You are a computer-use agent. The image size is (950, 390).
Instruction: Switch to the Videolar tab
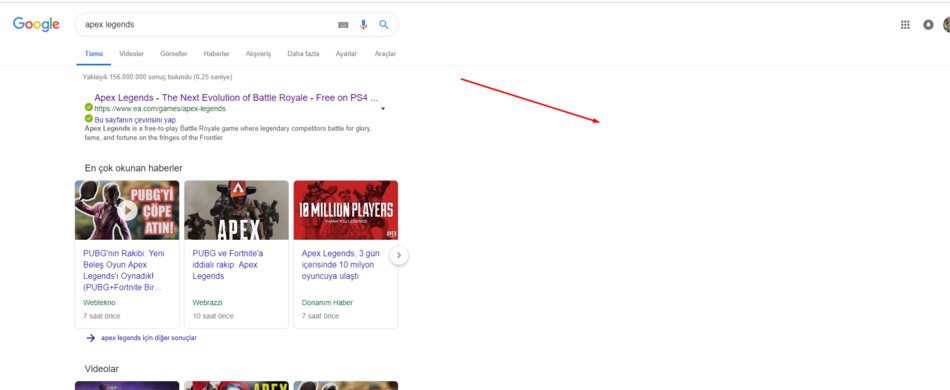pyautogui.click(x=131, y=54)
